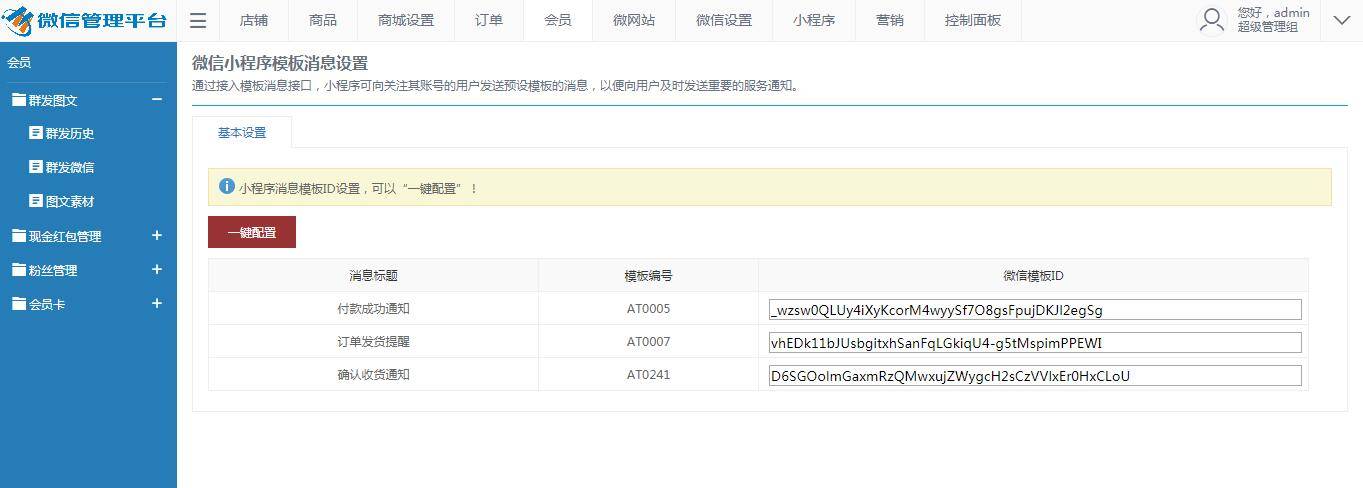Click the 群发图文 folder icon
1363x488 pixels.
(18, 100)
